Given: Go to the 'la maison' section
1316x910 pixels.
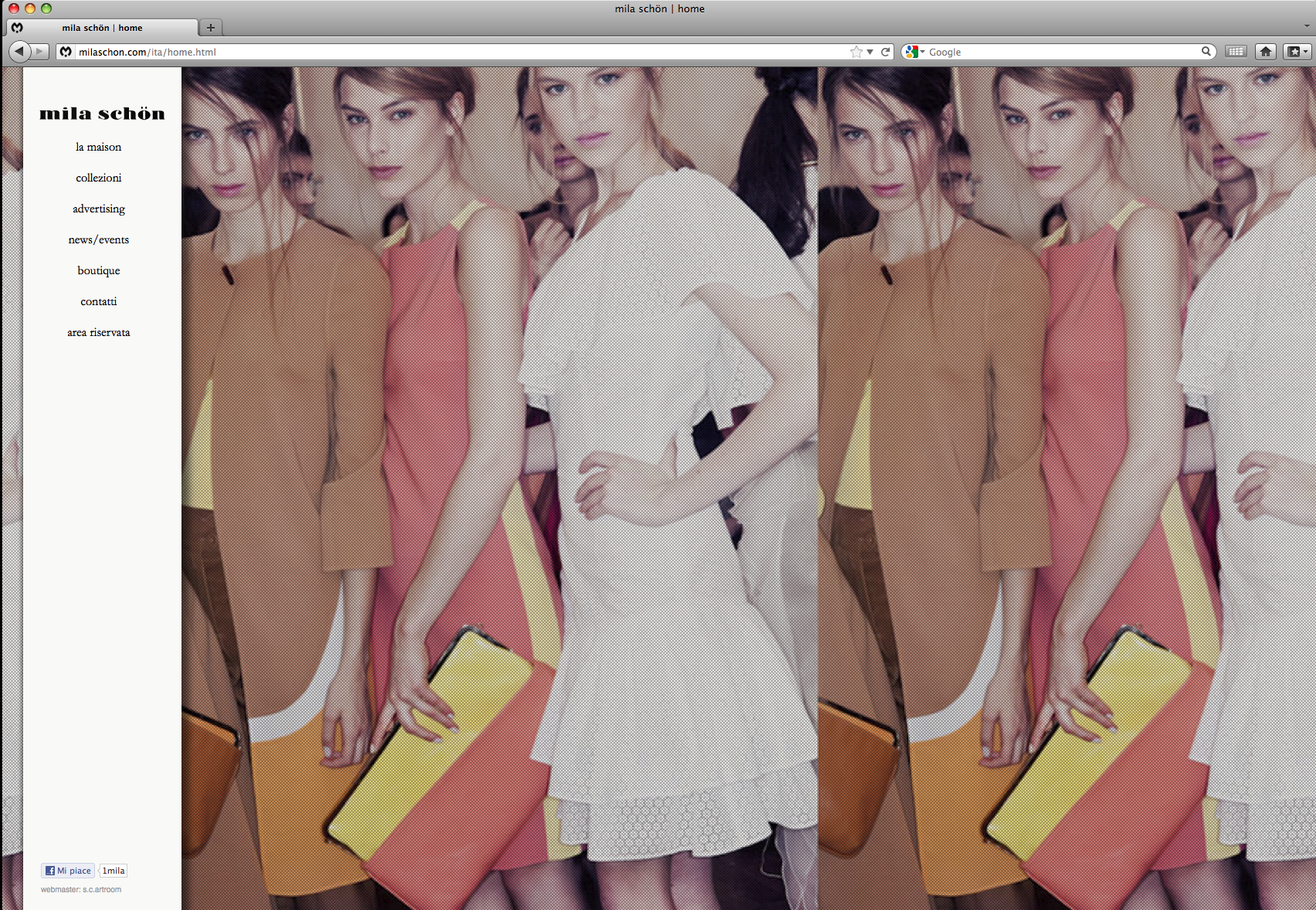Looking at the screenshot, I should pos(99,147).
